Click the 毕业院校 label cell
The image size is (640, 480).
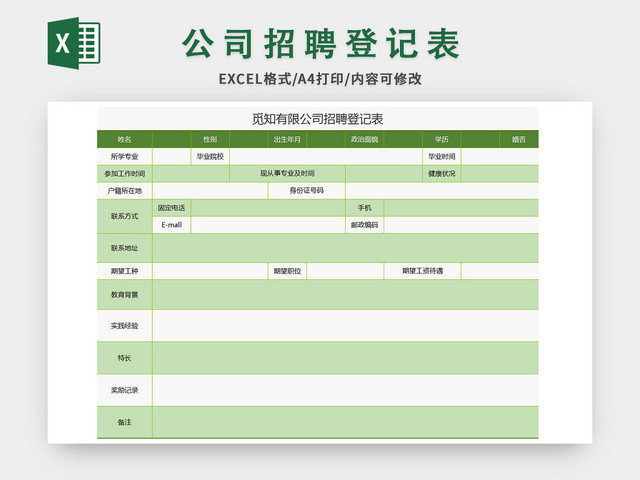pyautogui.click(x=210, y=156)
